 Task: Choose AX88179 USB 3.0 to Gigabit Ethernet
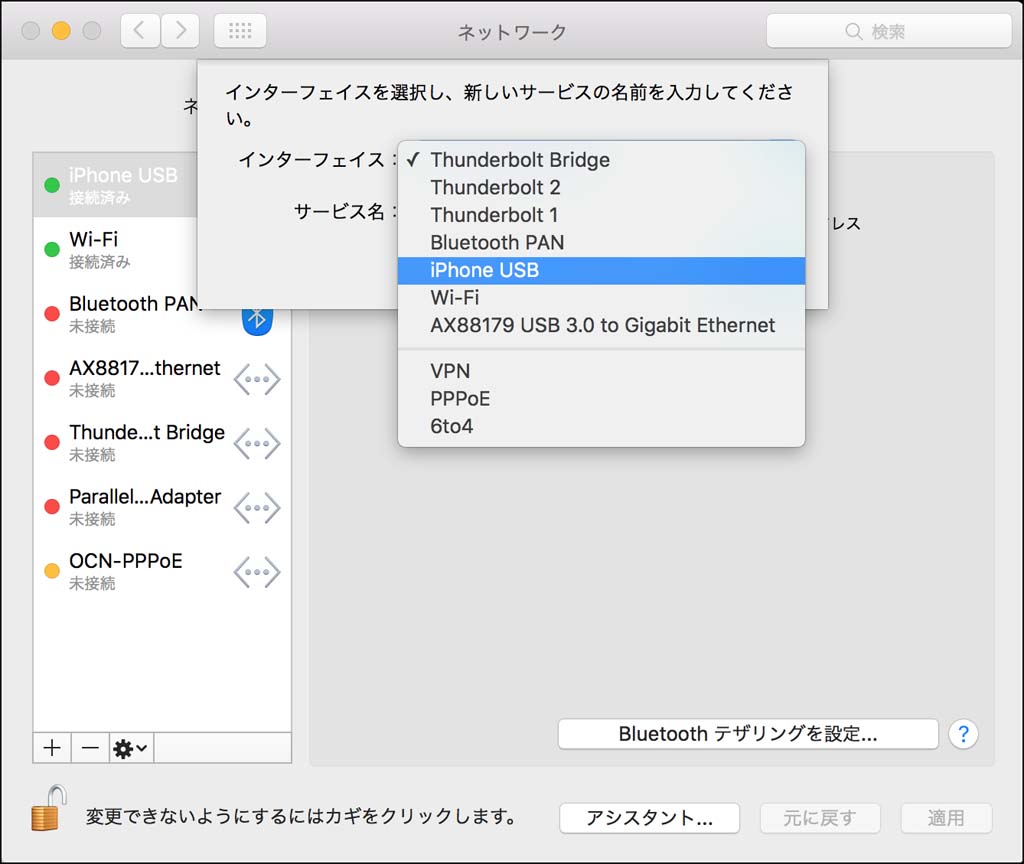601,325
